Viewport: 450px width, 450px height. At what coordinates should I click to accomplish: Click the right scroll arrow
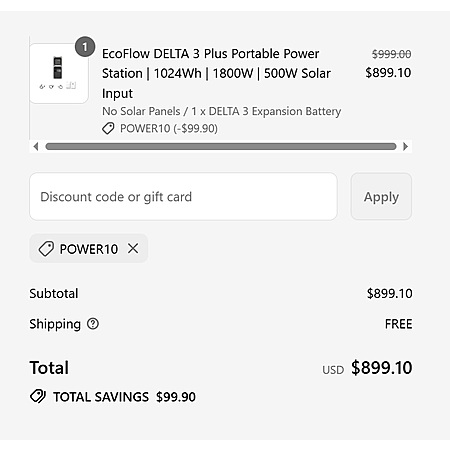405,146
